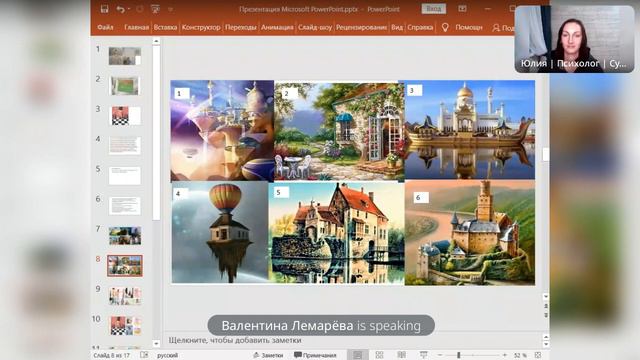Click Fit slide to window icon
This screenshot has width=640, height=360.
click(538, 356)
